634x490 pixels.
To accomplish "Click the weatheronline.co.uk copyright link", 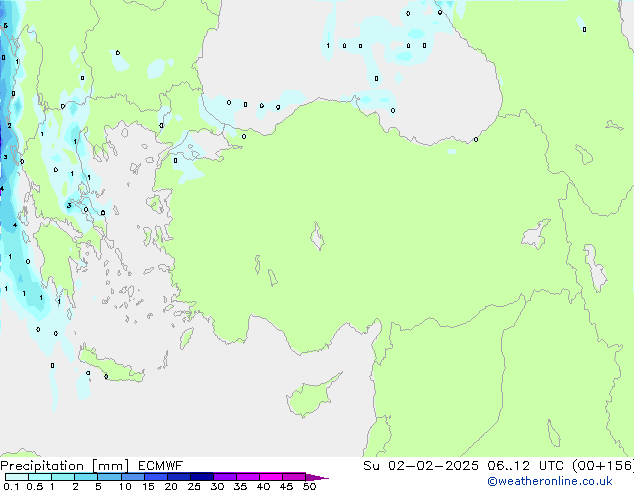I will point(550,481).
